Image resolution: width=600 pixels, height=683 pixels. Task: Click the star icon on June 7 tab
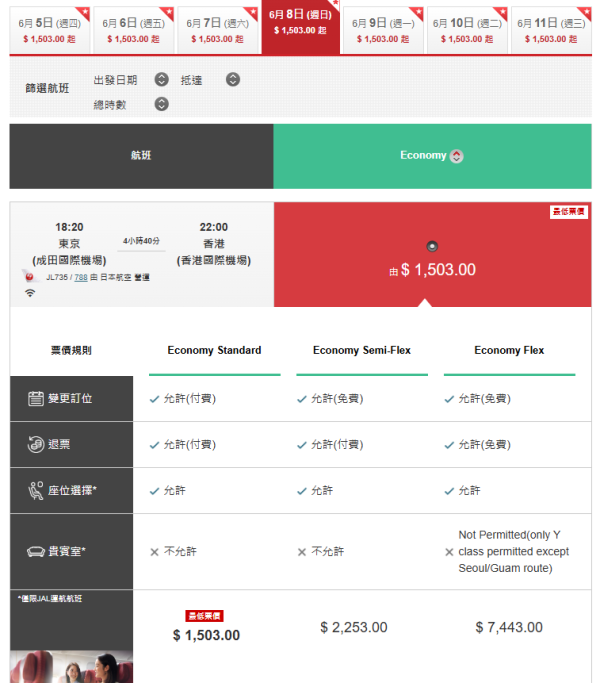[253, 11]
